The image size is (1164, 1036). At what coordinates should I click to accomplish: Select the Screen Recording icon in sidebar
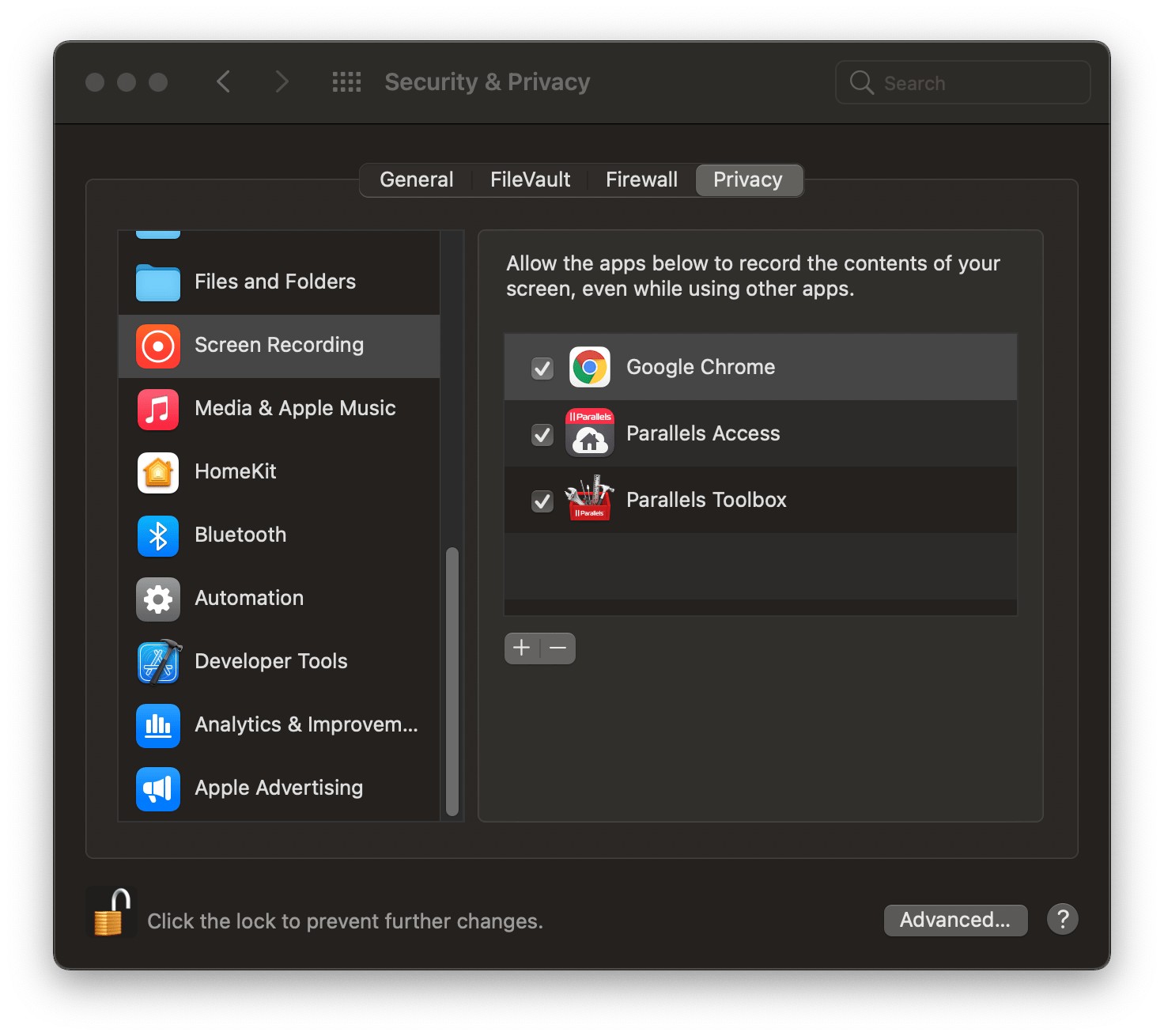pyautogui.click(x=157, y=346)
